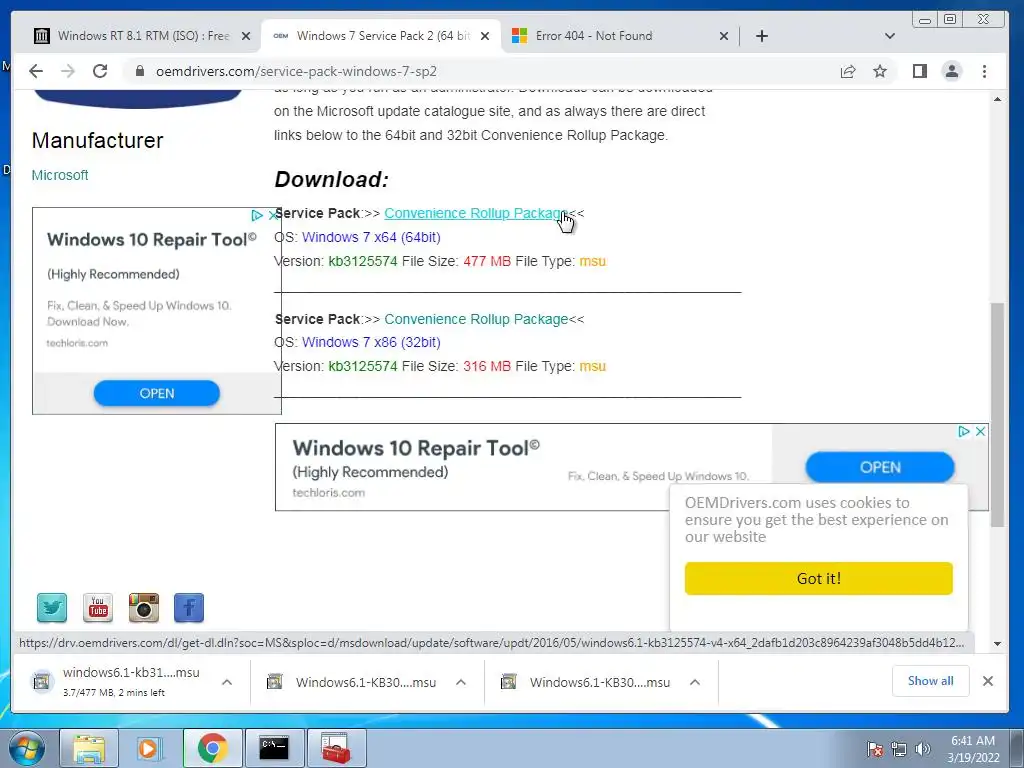Go back to the previous page
The image size is (1024, 768).
[36, 71]
